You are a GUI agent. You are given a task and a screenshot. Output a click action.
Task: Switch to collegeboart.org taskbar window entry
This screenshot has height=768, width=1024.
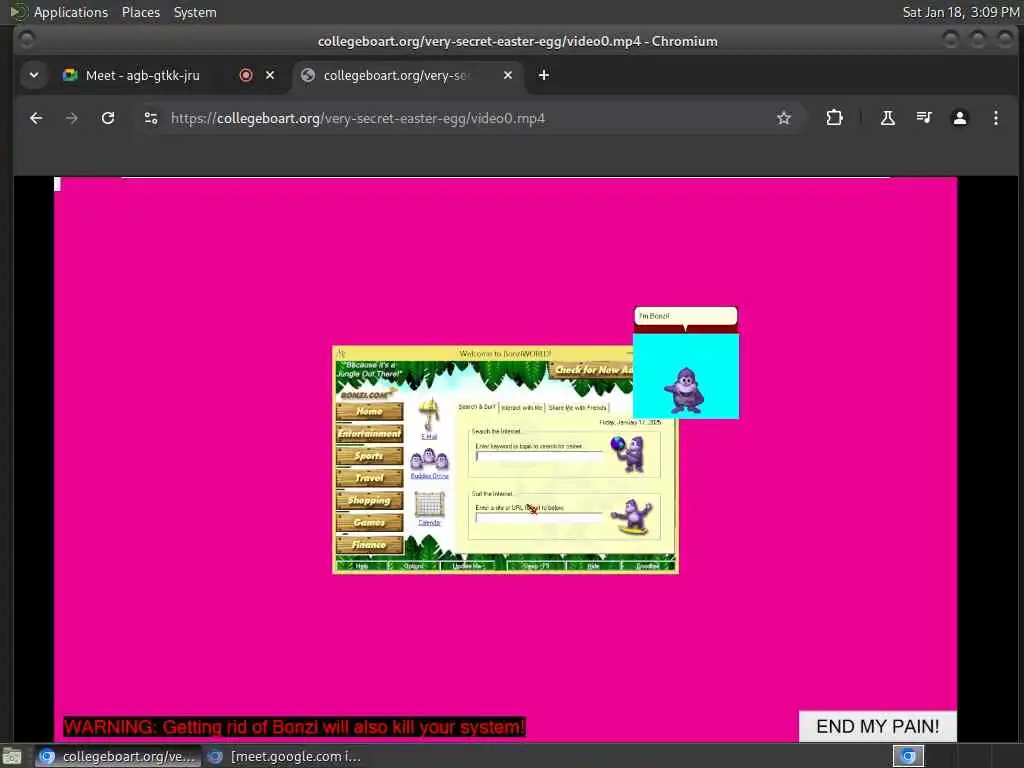118,756
